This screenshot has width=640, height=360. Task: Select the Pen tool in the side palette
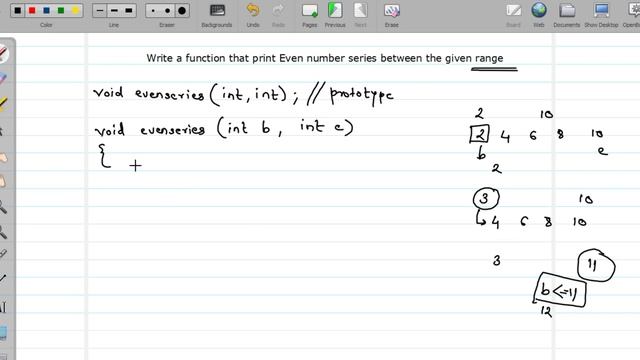point(3,54)
